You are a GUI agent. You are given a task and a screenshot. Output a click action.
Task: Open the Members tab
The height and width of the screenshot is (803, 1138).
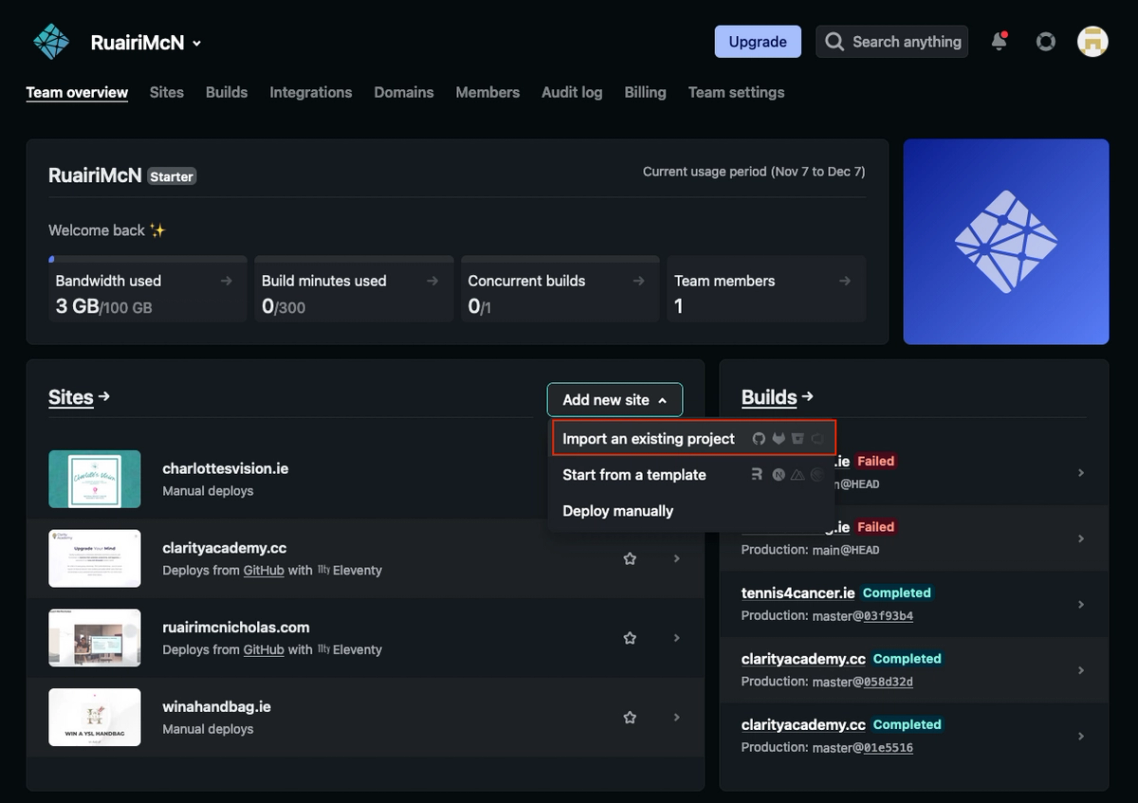[x=488, y=92]
